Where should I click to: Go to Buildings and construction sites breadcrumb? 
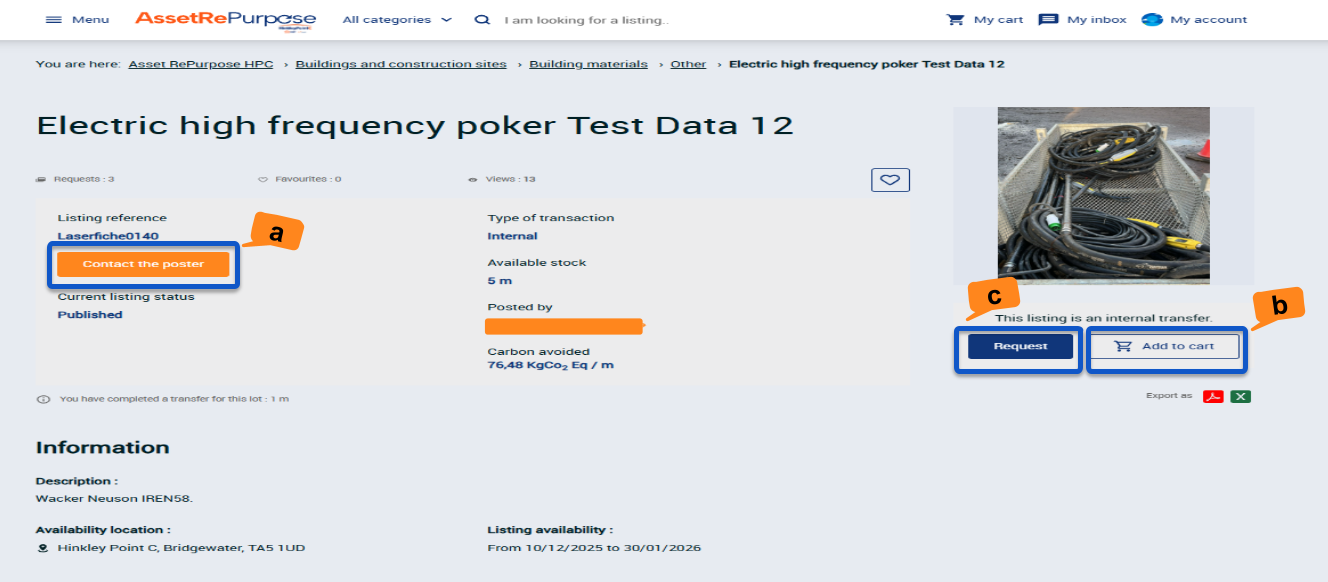click(401, 64)
